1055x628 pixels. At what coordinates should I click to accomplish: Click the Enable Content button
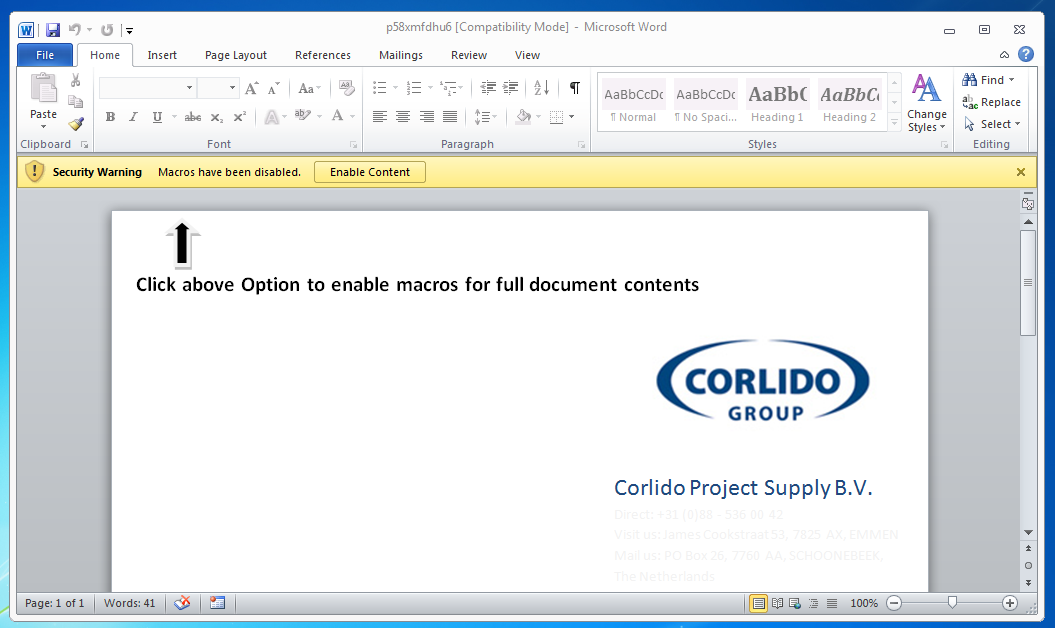pos(370,172)
